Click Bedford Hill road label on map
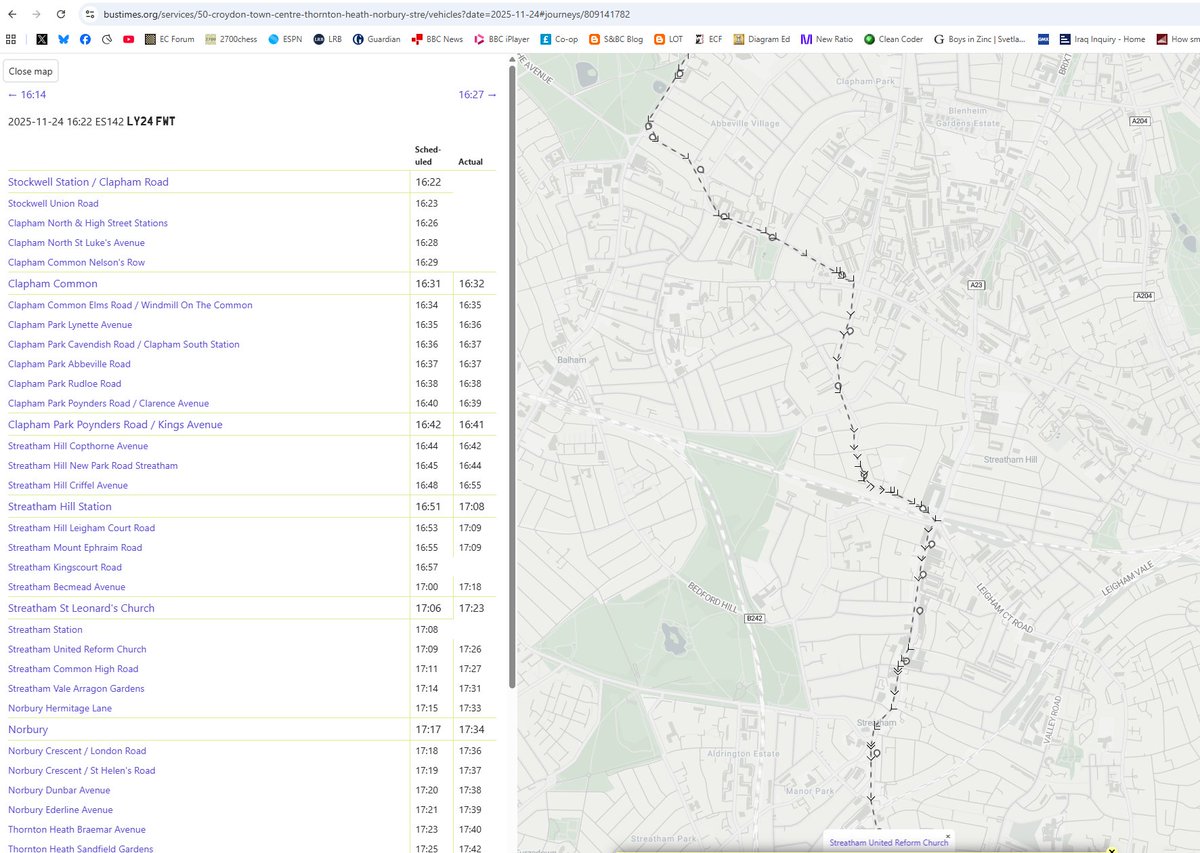This screenshot has width=1200, height=853. click(712, 598)
